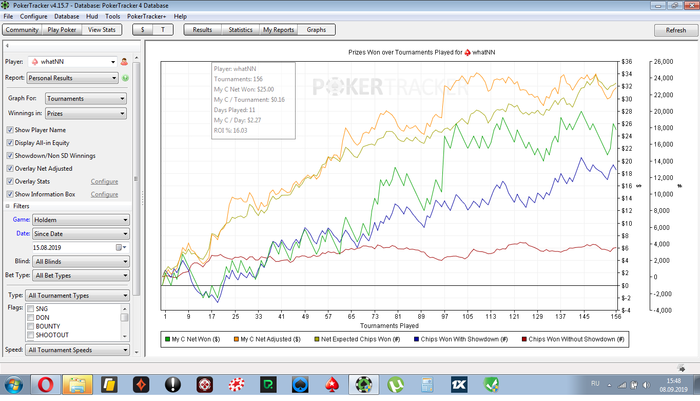Click the left panel vertical scrollbar
This screenshot has width=700, height=401.
(136, 179)
